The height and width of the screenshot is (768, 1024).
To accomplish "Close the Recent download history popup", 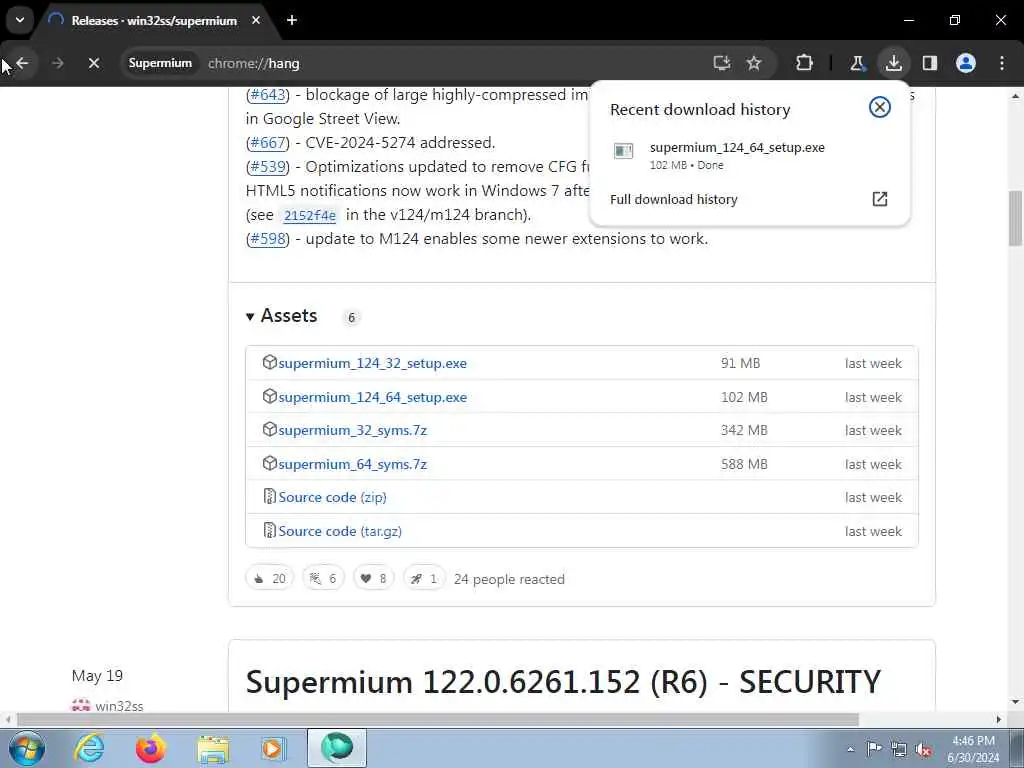I will point(880,107).
